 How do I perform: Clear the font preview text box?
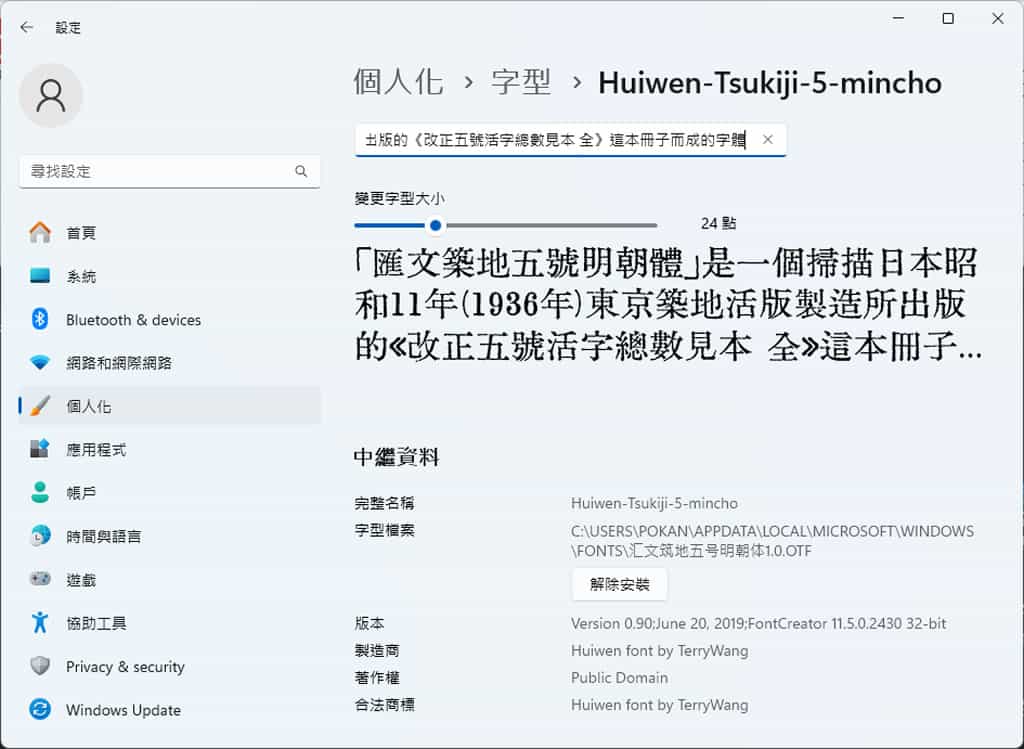click(768, 139)
